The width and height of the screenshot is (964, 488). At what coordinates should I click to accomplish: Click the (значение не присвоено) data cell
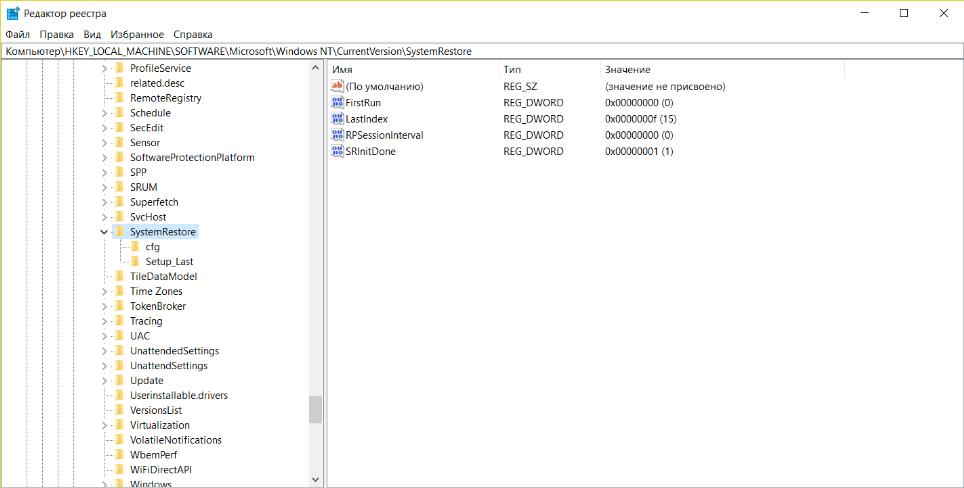665,87
